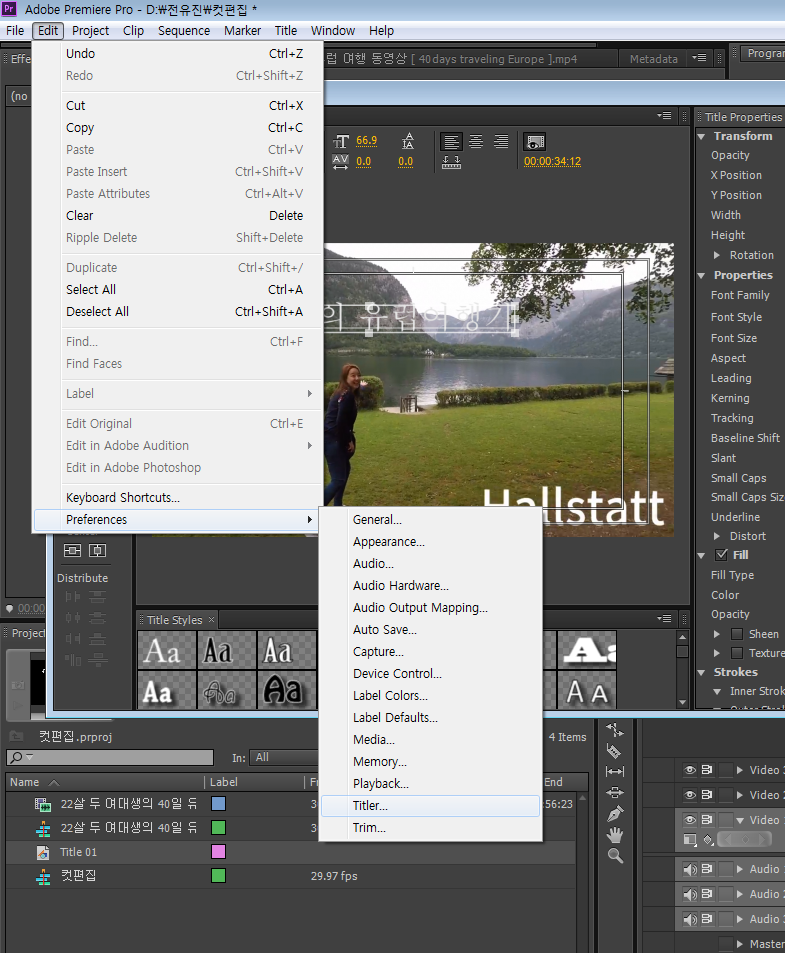
Task: Click the 컷편집 sequence icon in Project
Action: (43, 876)
